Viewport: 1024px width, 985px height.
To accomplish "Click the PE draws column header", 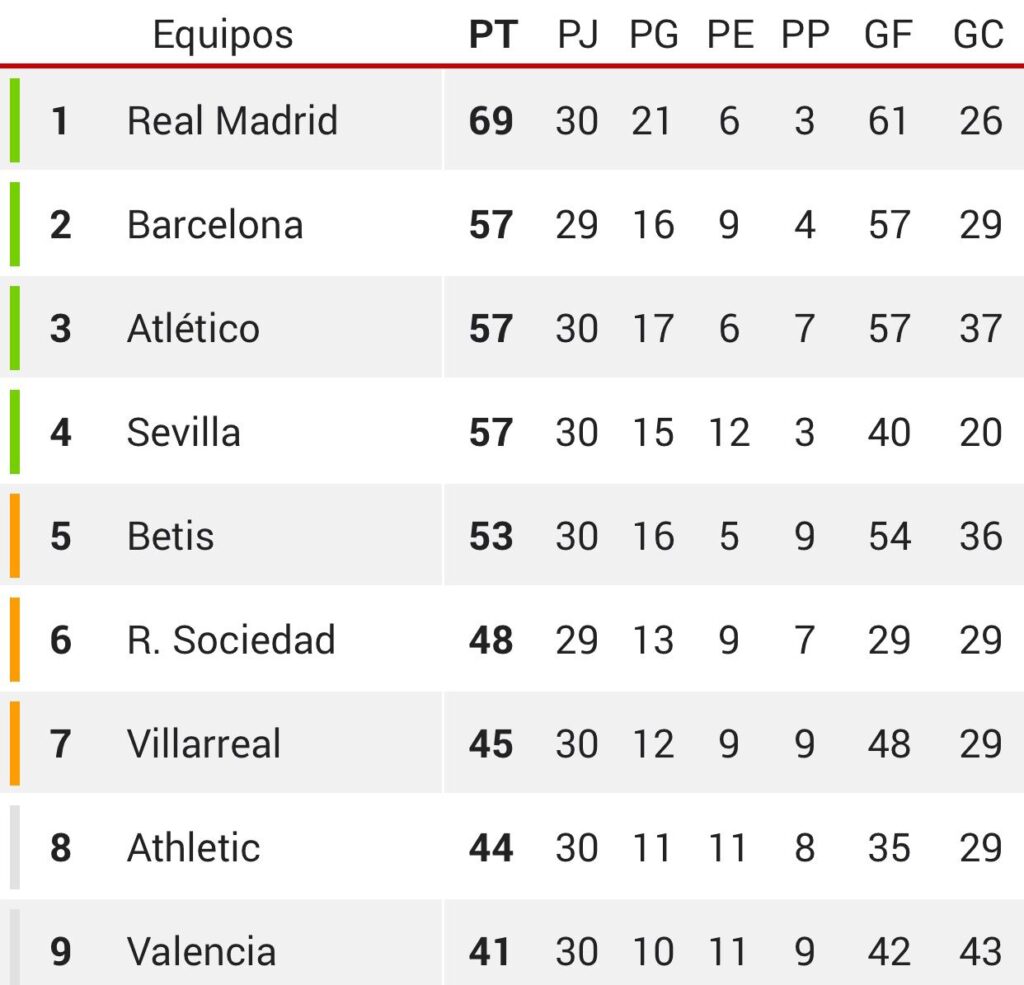I will tap(730, 34).
